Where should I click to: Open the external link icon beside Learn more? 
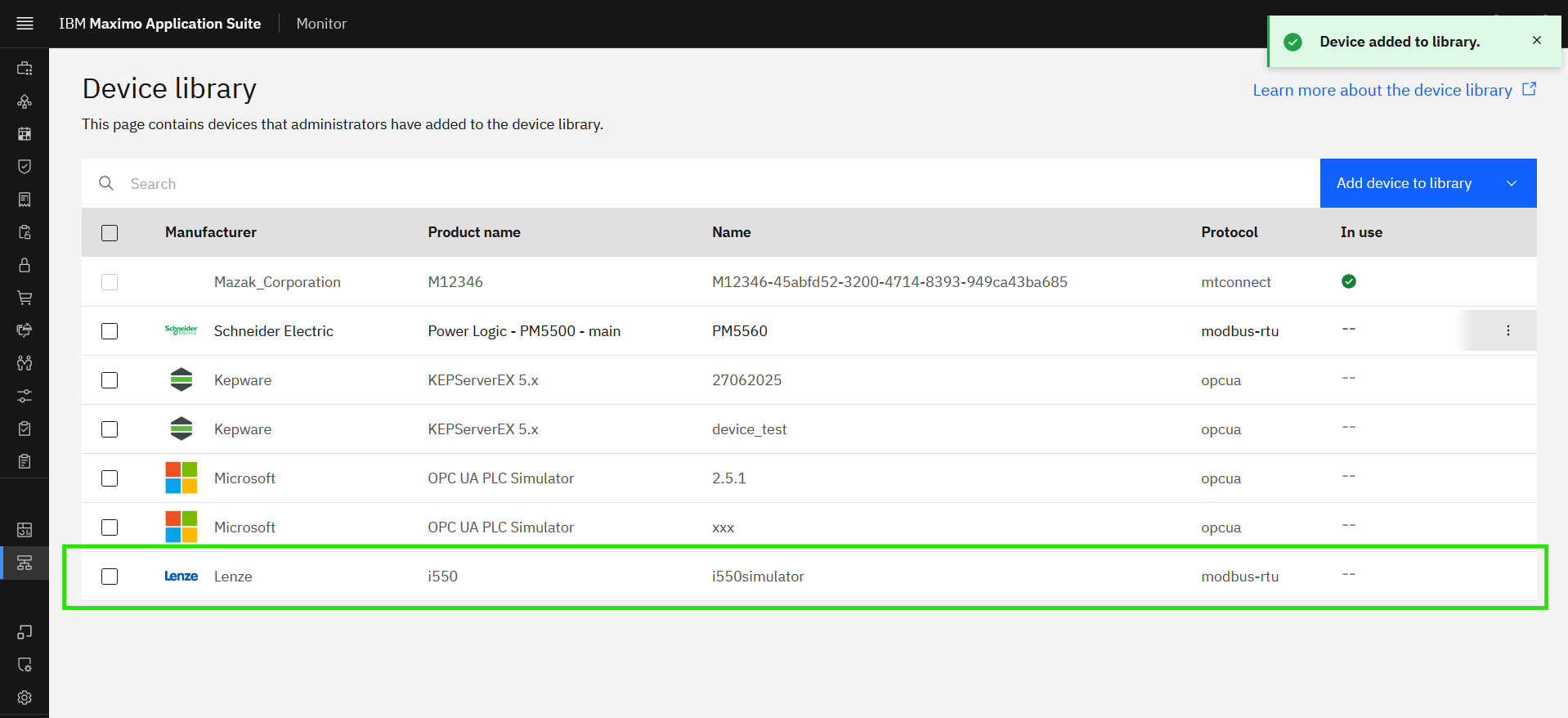1529,89
